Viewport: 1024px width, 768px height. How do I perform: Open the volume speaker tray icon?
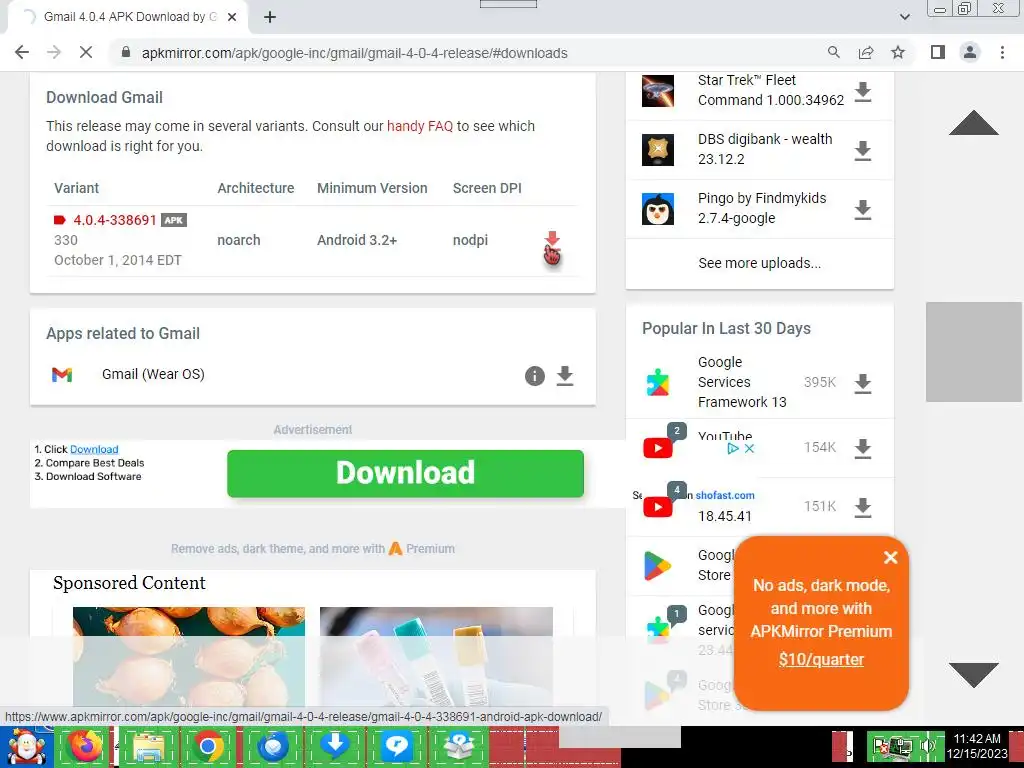pos(928,746)
